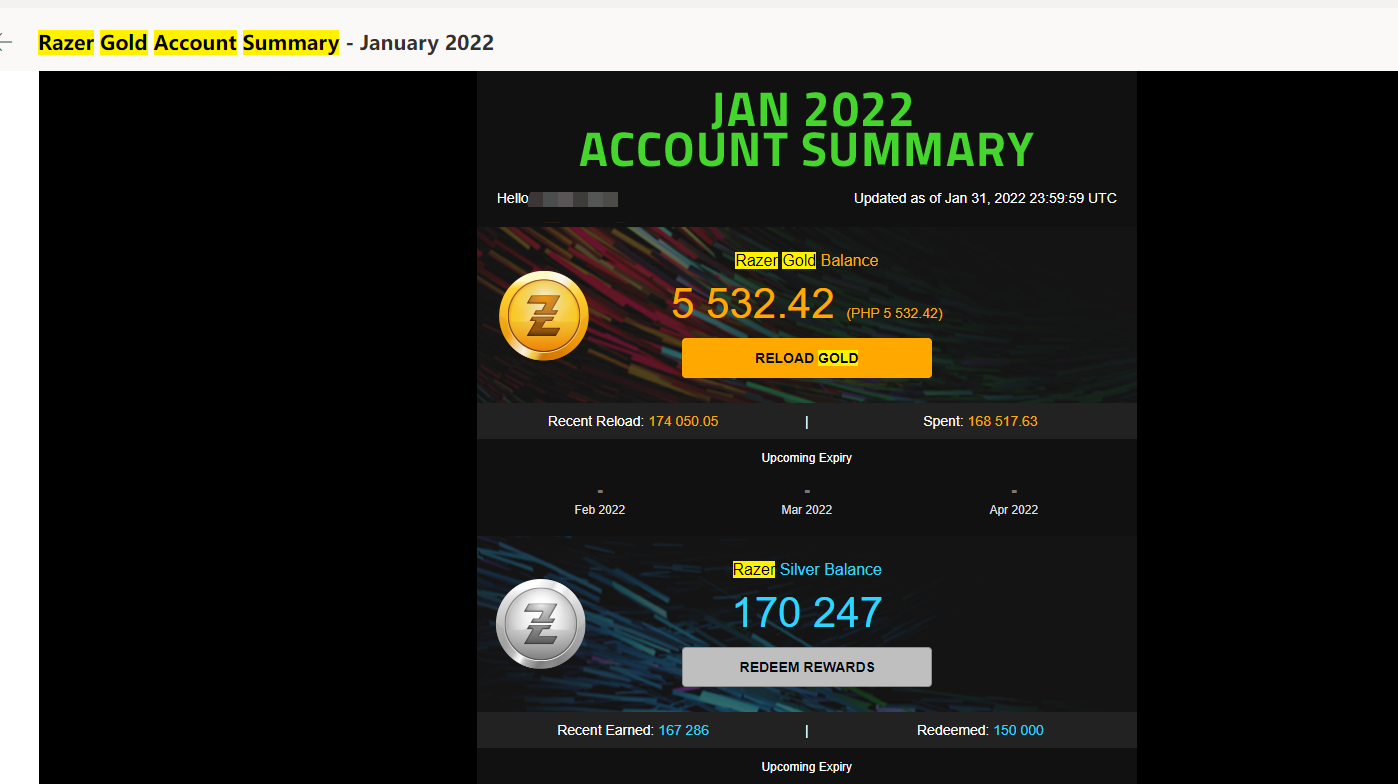The width and height of the screenshot is (1398, 784).
Task: Click the back arrow beside the email subject
Action: (5, 42)
